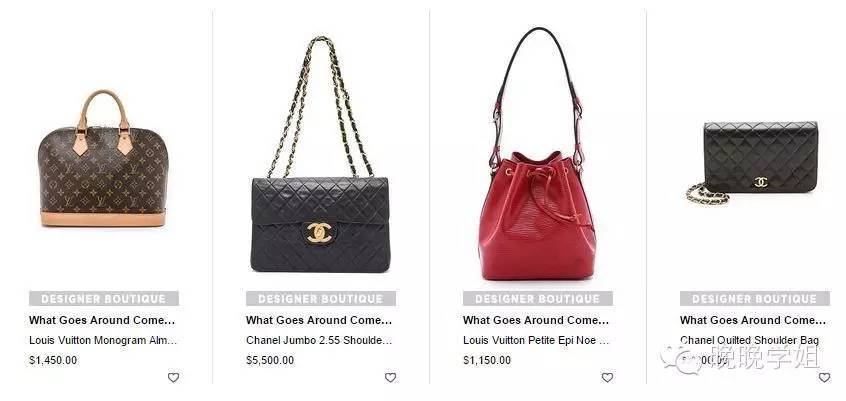Click the $5,500.00 price of Chanel Jumbo
Screen dimensions: 846x401
(270, 360)
